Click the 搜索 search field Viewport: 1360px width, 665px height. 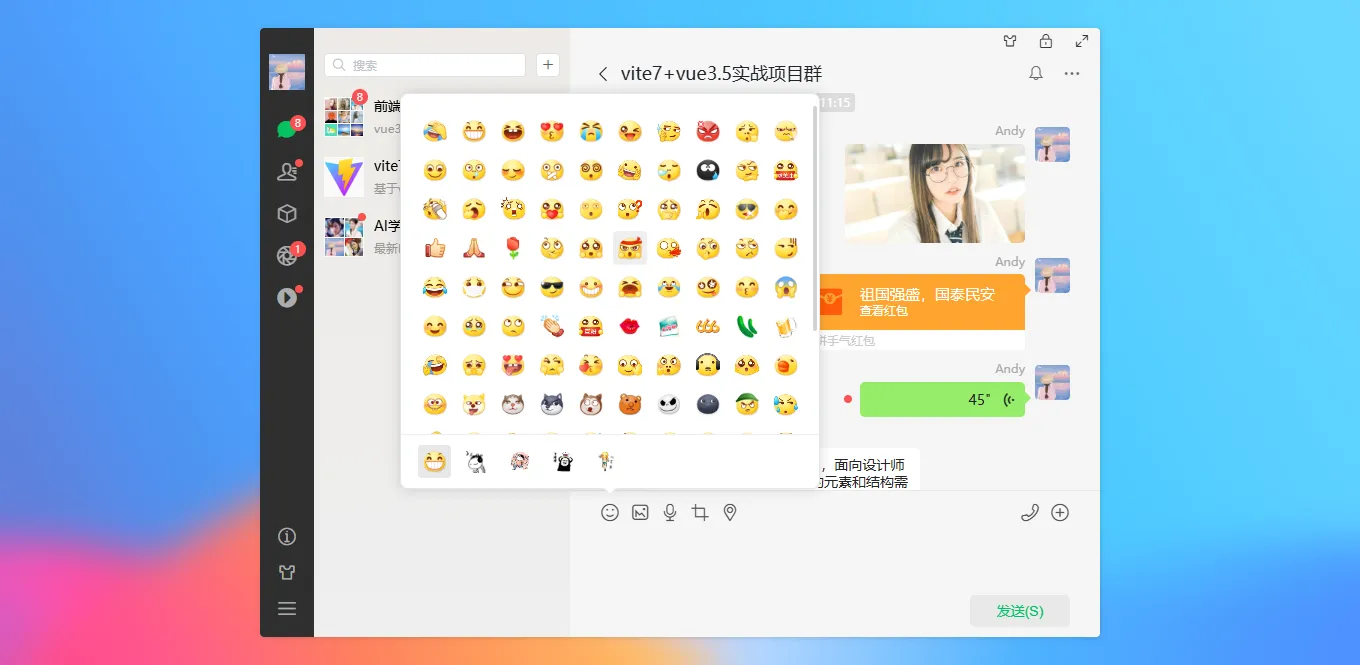pos(425,65)
